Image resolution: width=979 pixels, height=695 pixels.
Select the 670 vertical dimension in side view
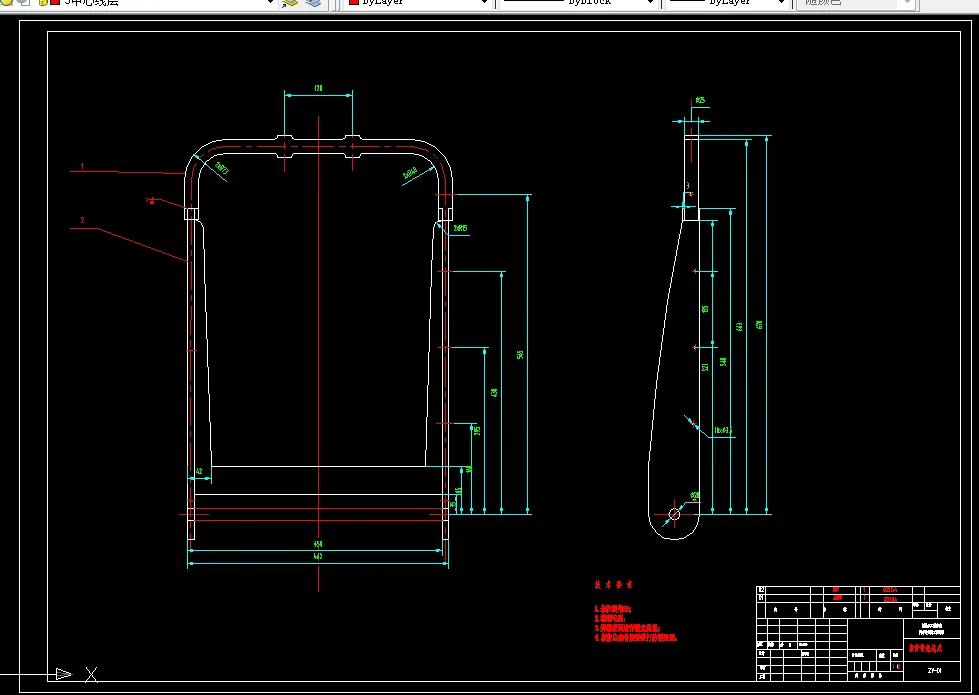pos(759,324)
